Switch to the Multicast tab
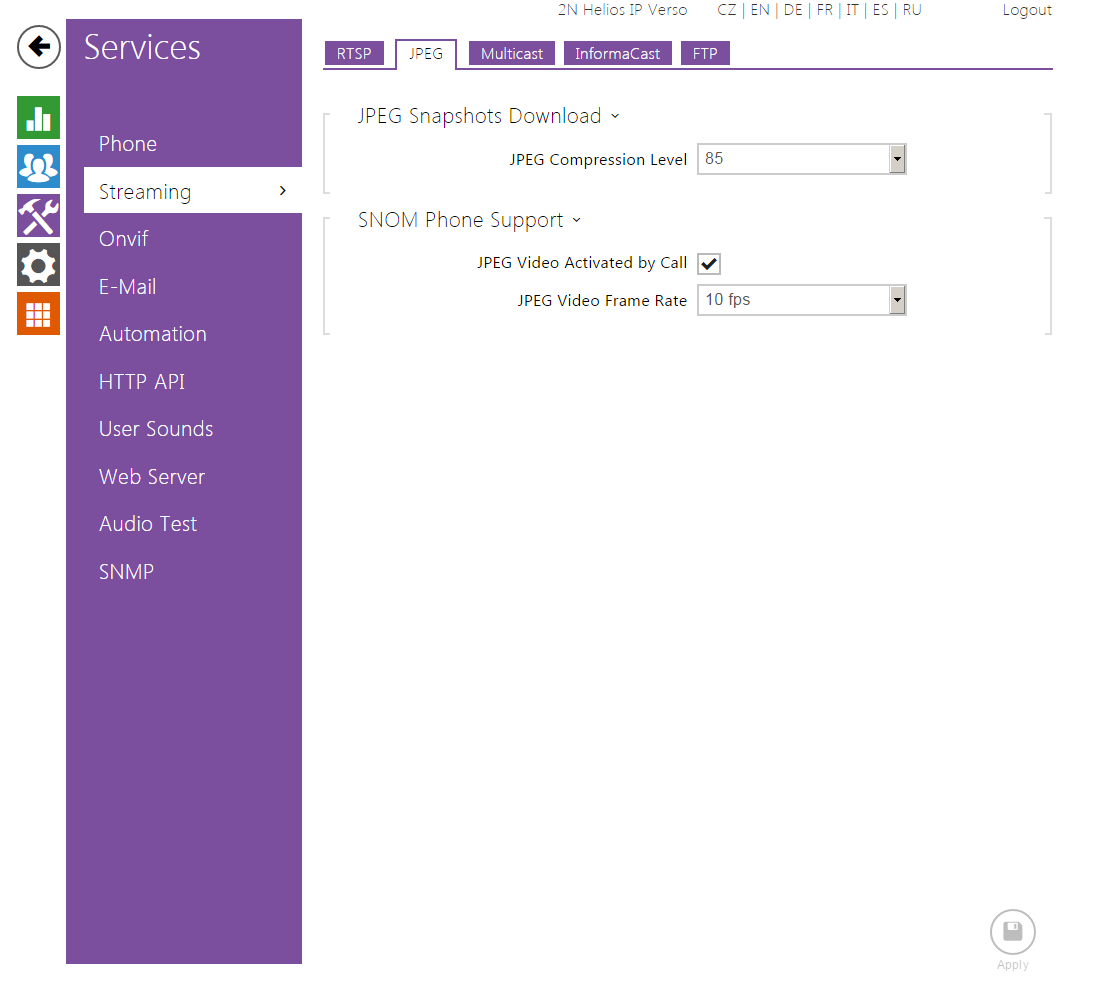Screen dimensions: 1107x981 (x=512, y=54)
